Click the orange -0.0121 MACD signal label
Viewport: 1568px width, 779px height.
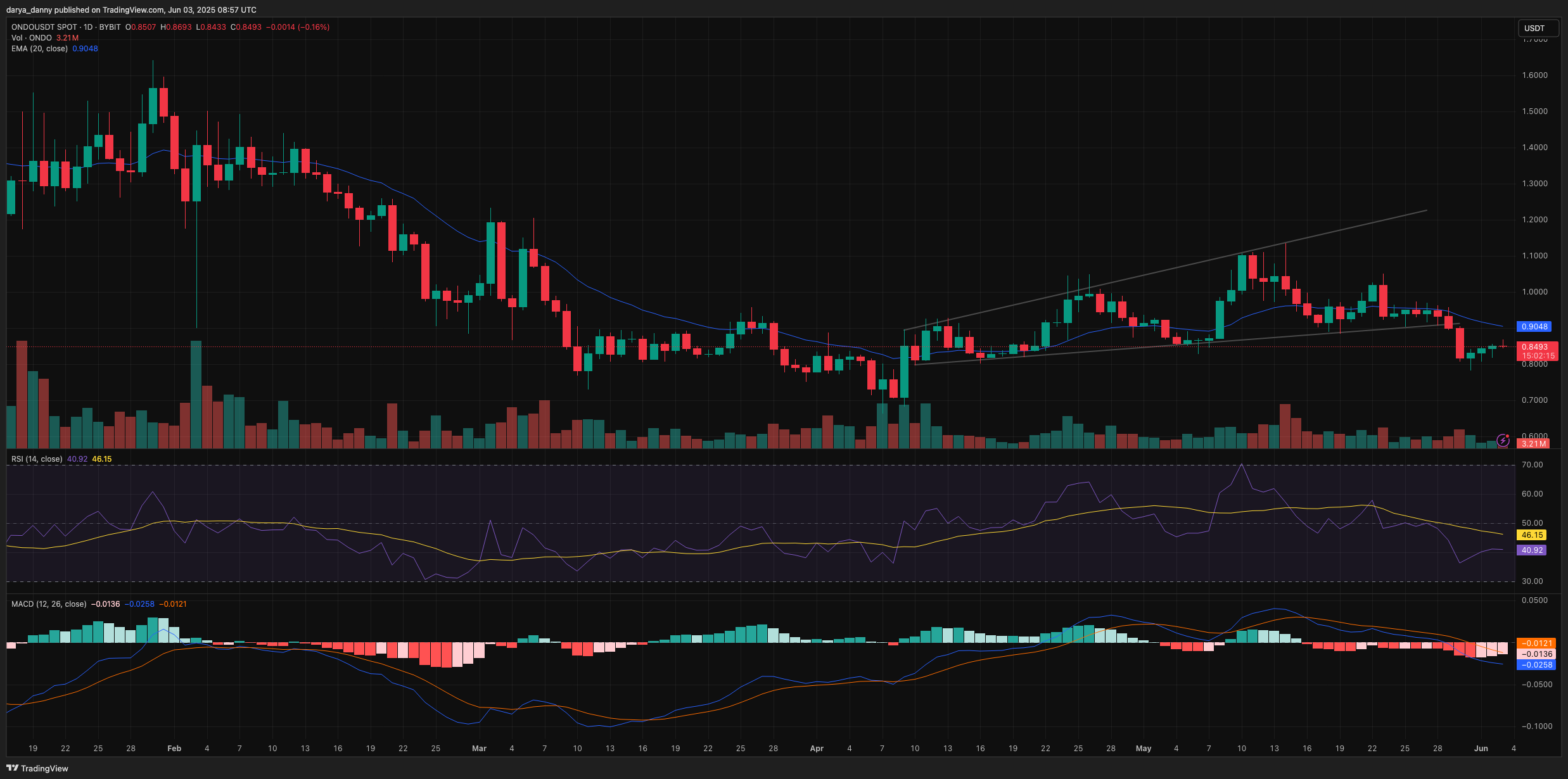coord(1536,643)
